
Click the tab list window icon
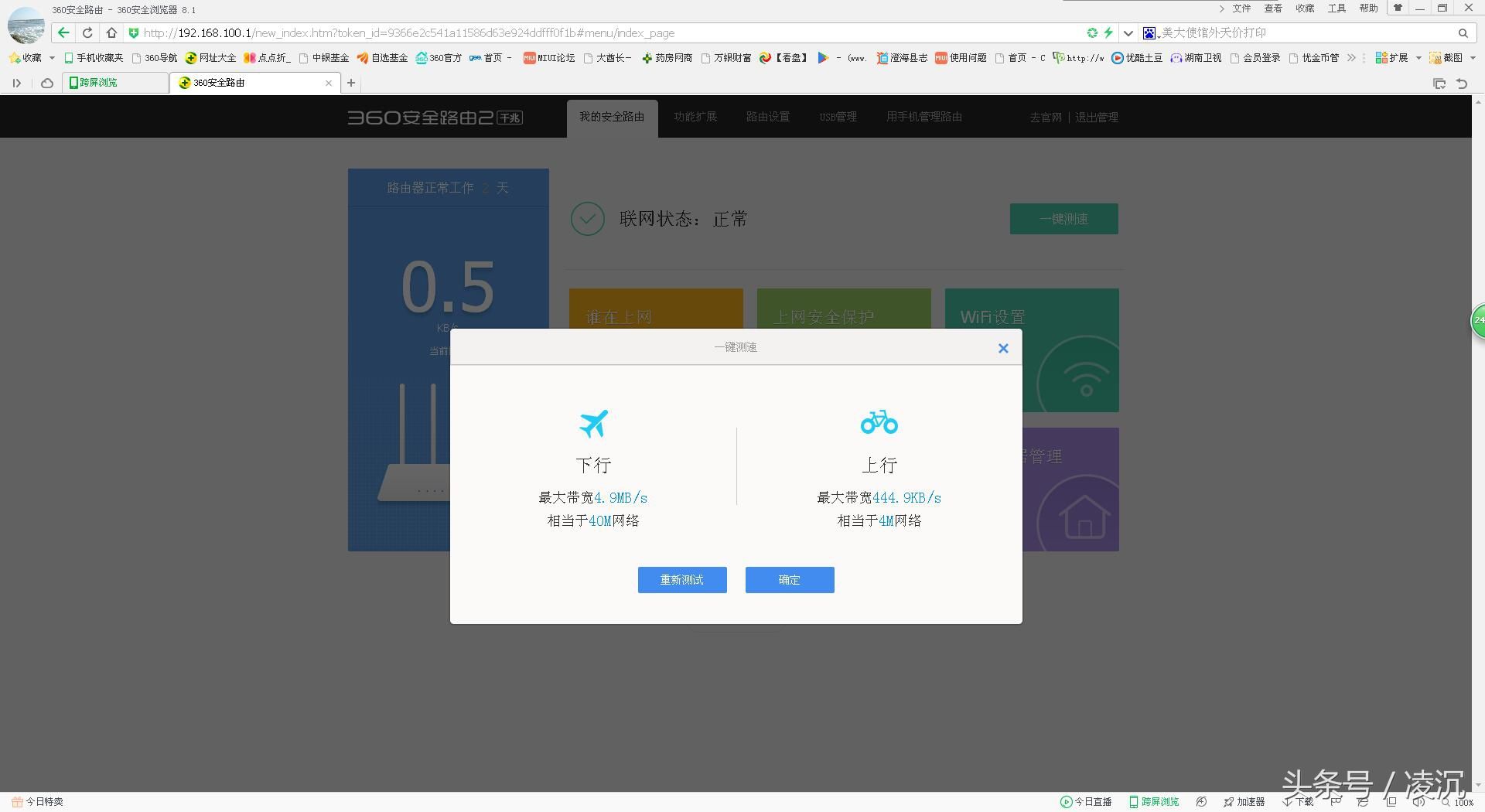click(x=1439, y=84)
